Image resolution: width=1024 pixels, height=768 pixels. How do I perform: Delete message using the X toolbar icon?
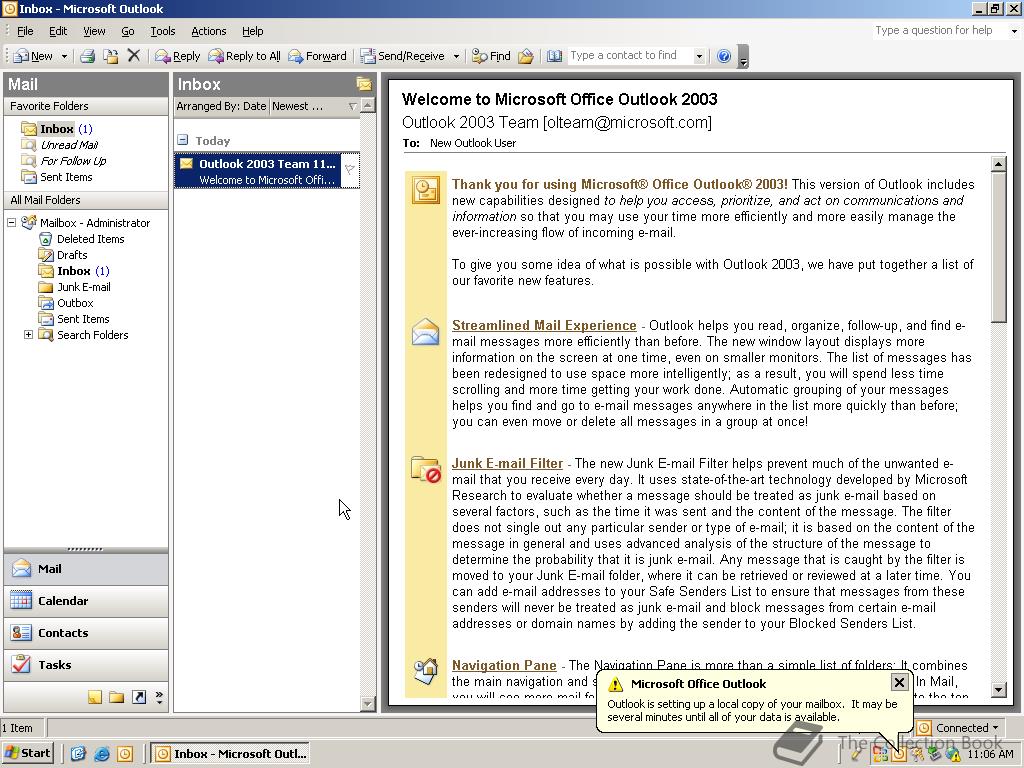pos(134,56)
